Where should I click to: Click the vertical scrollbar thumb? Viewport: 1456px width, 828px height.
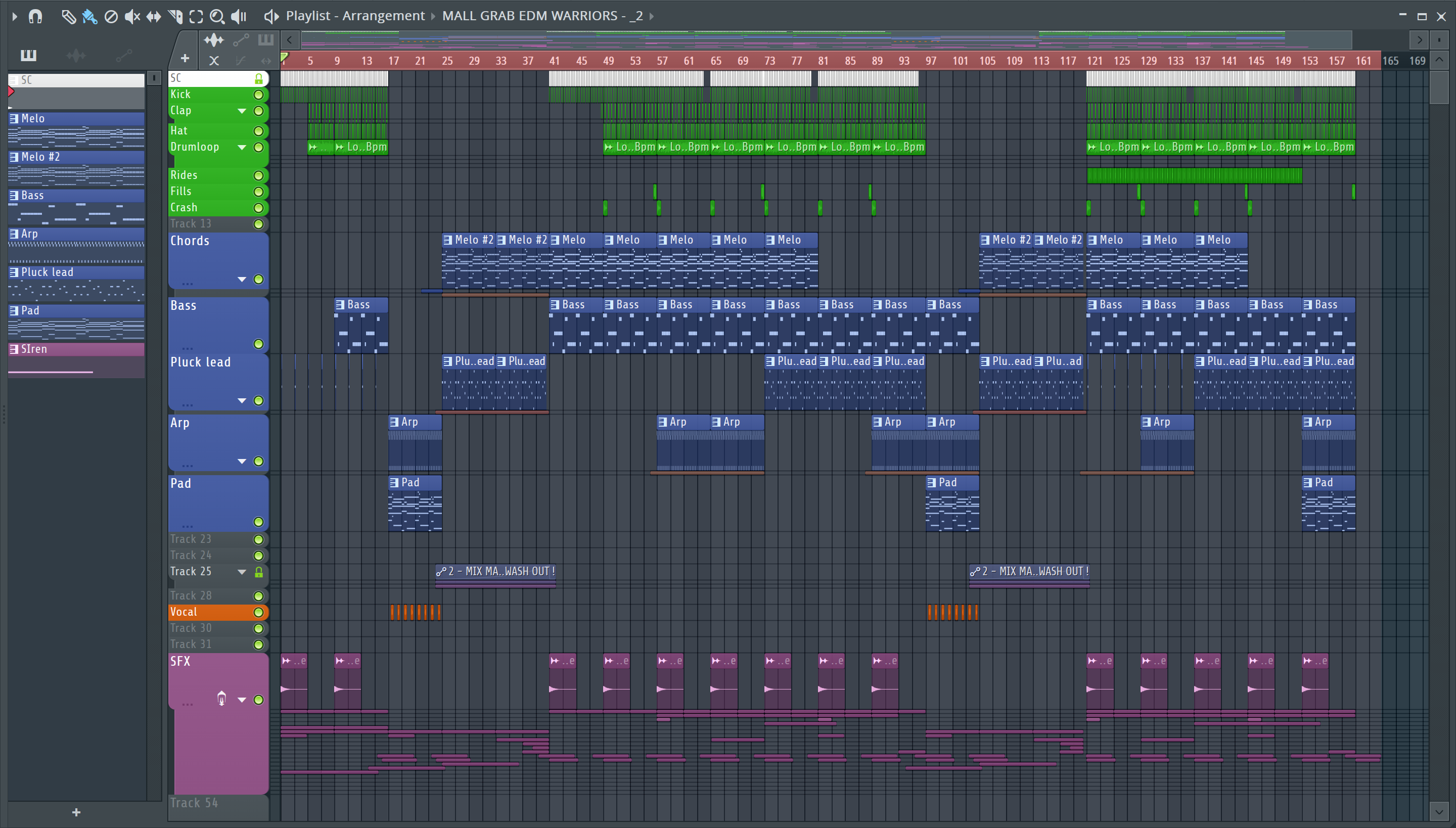point(1439,86)
